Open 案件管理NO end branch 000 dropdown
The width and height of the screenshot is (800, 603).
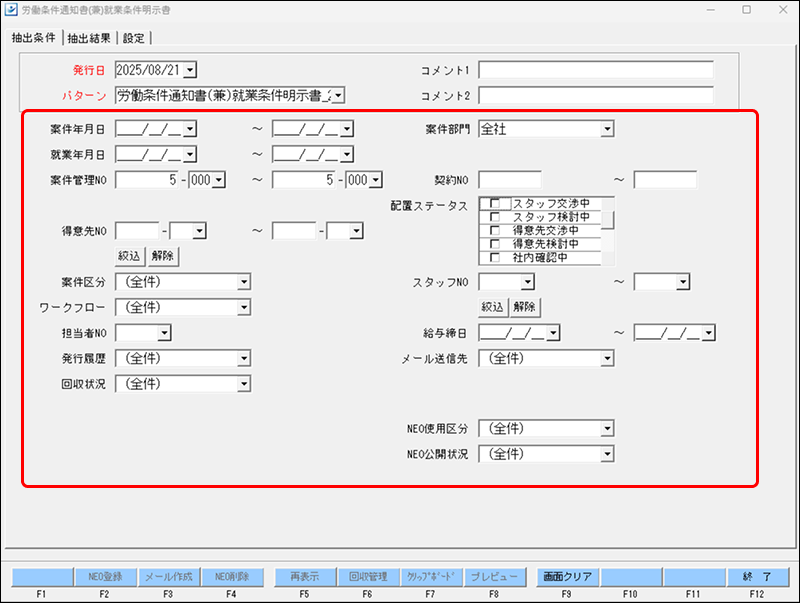click(x=376, y=180)
